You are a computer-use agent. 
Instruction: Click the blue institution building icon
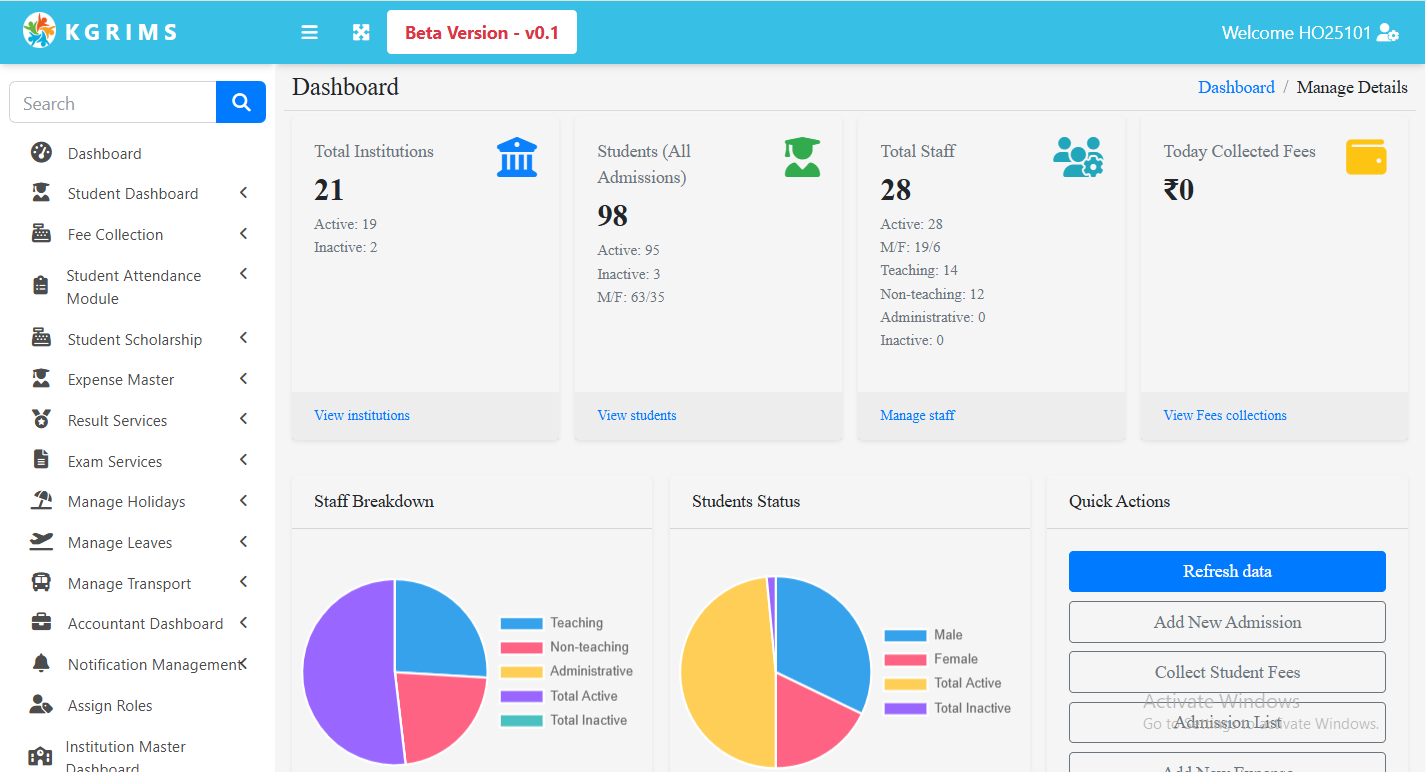click(x=516, y=158)
